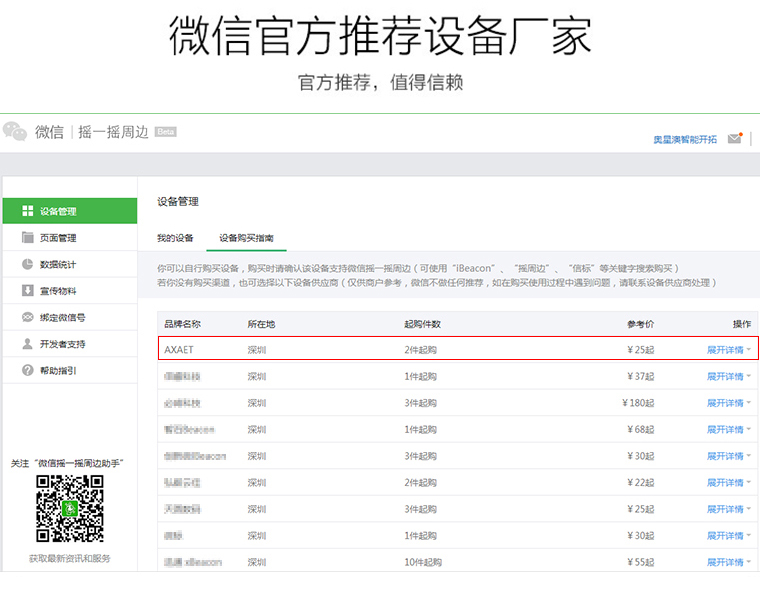The image size is (760, 609).
Task: Click the 奥星澳智能开拓 account link
Action: point(685,140)
